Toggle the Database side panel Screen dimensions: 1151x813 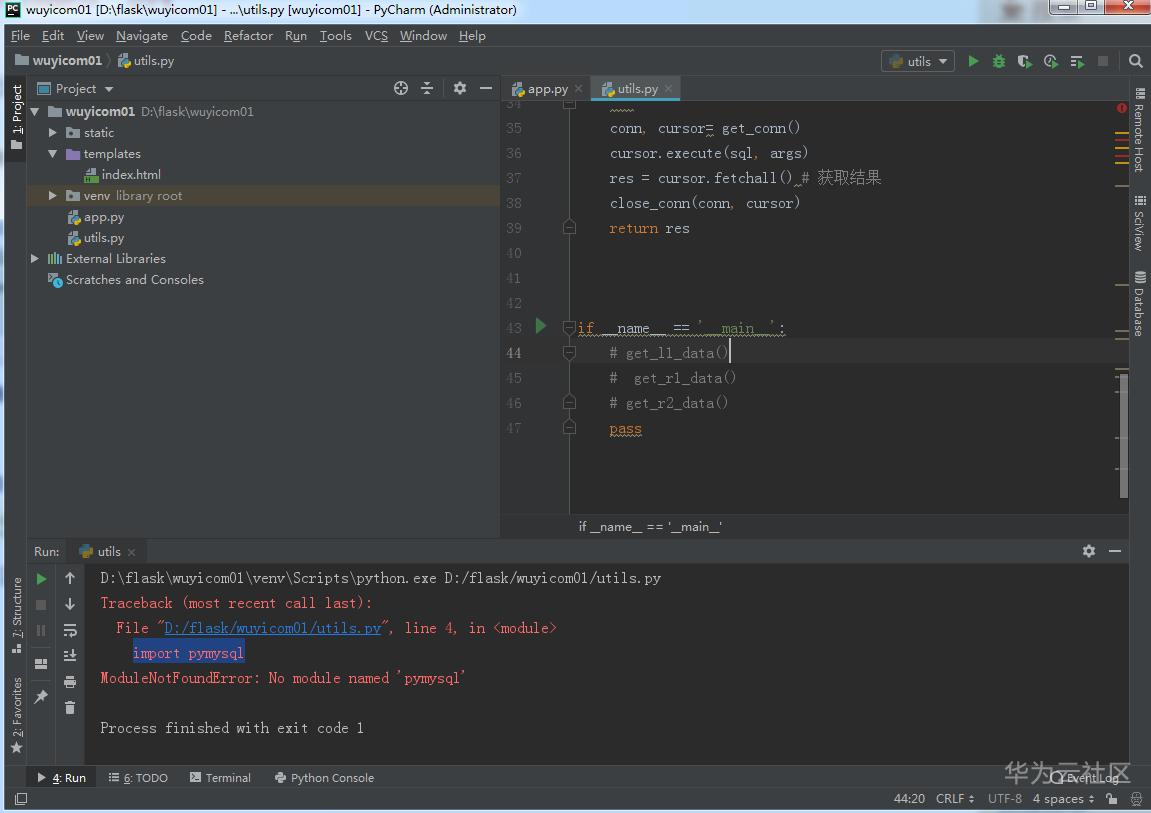click(x=1139, y=305)
